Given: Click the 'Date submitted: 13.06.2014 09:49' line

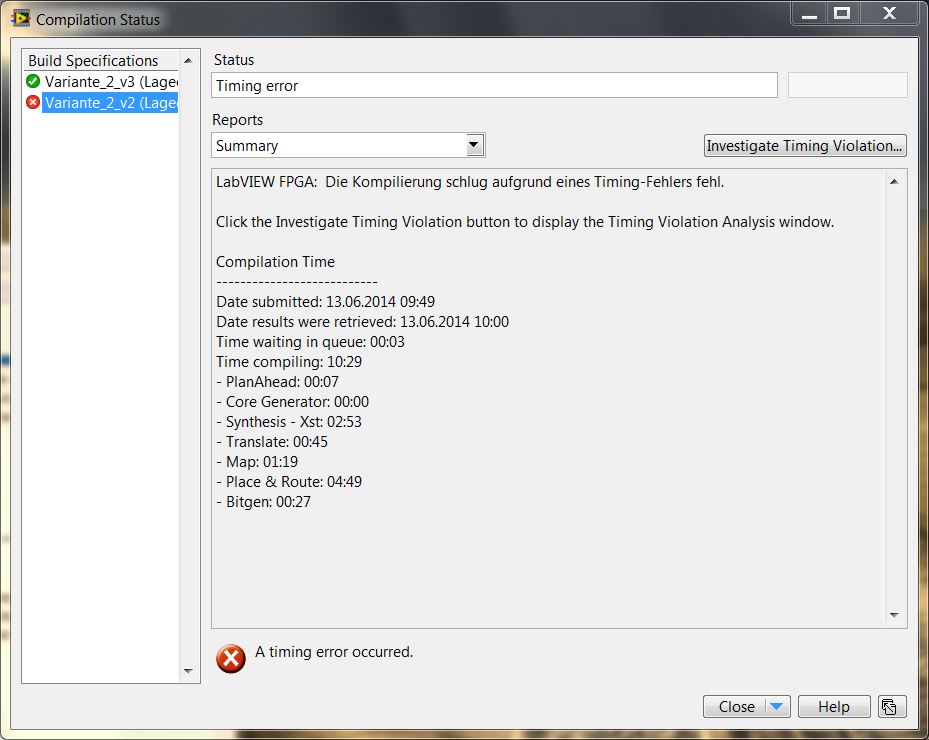Looking at the screenshot, I should [x=325, y=302].
